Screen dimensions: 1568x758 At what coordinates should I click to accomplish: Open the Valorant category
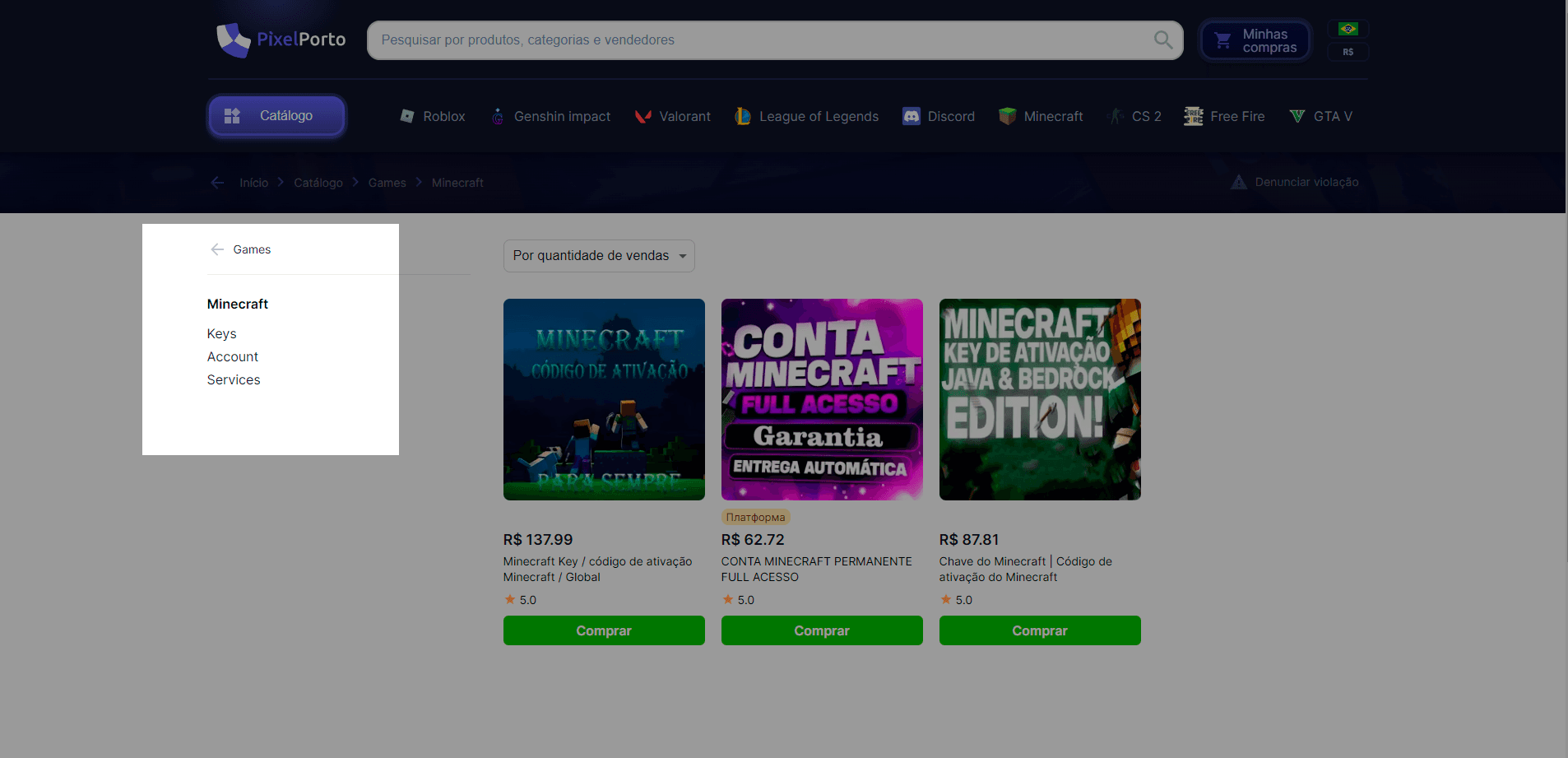(x=672, y=116)
